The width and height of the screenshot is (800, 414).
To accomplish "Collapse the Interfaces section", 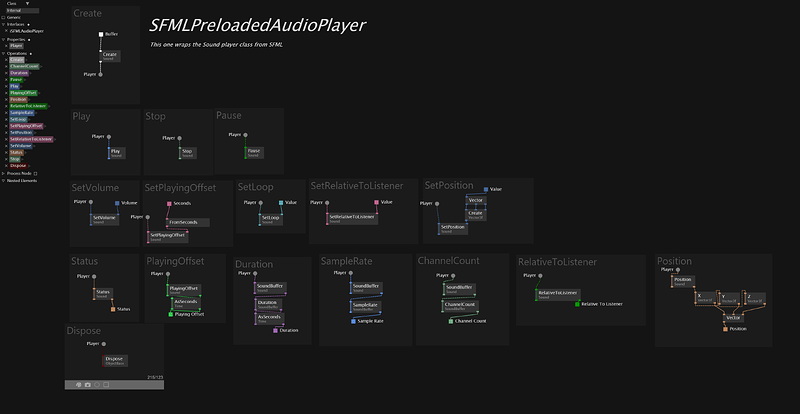I will 3,24.
